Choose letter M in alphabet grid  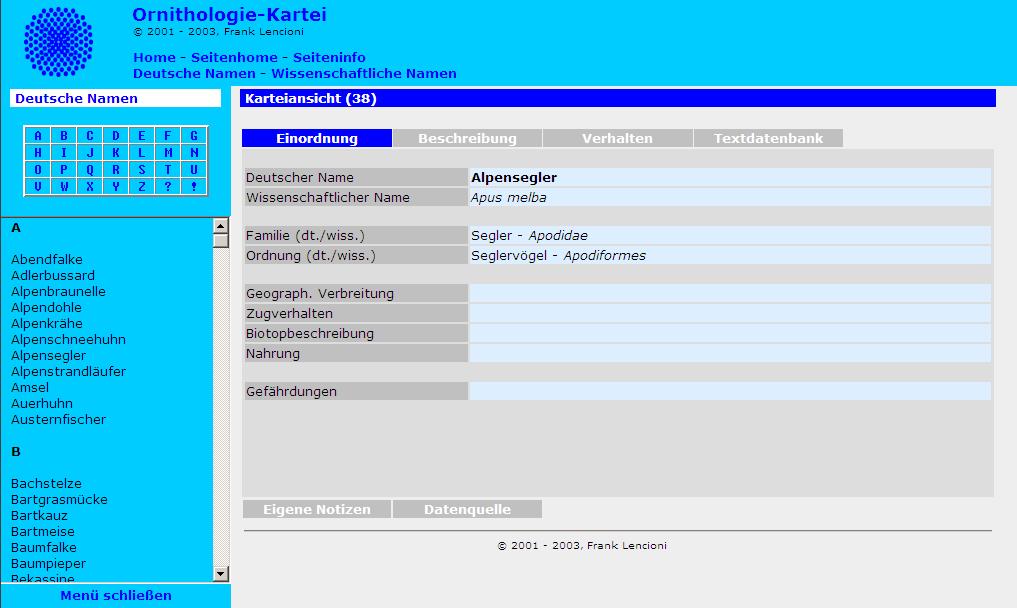coord(168,153)
